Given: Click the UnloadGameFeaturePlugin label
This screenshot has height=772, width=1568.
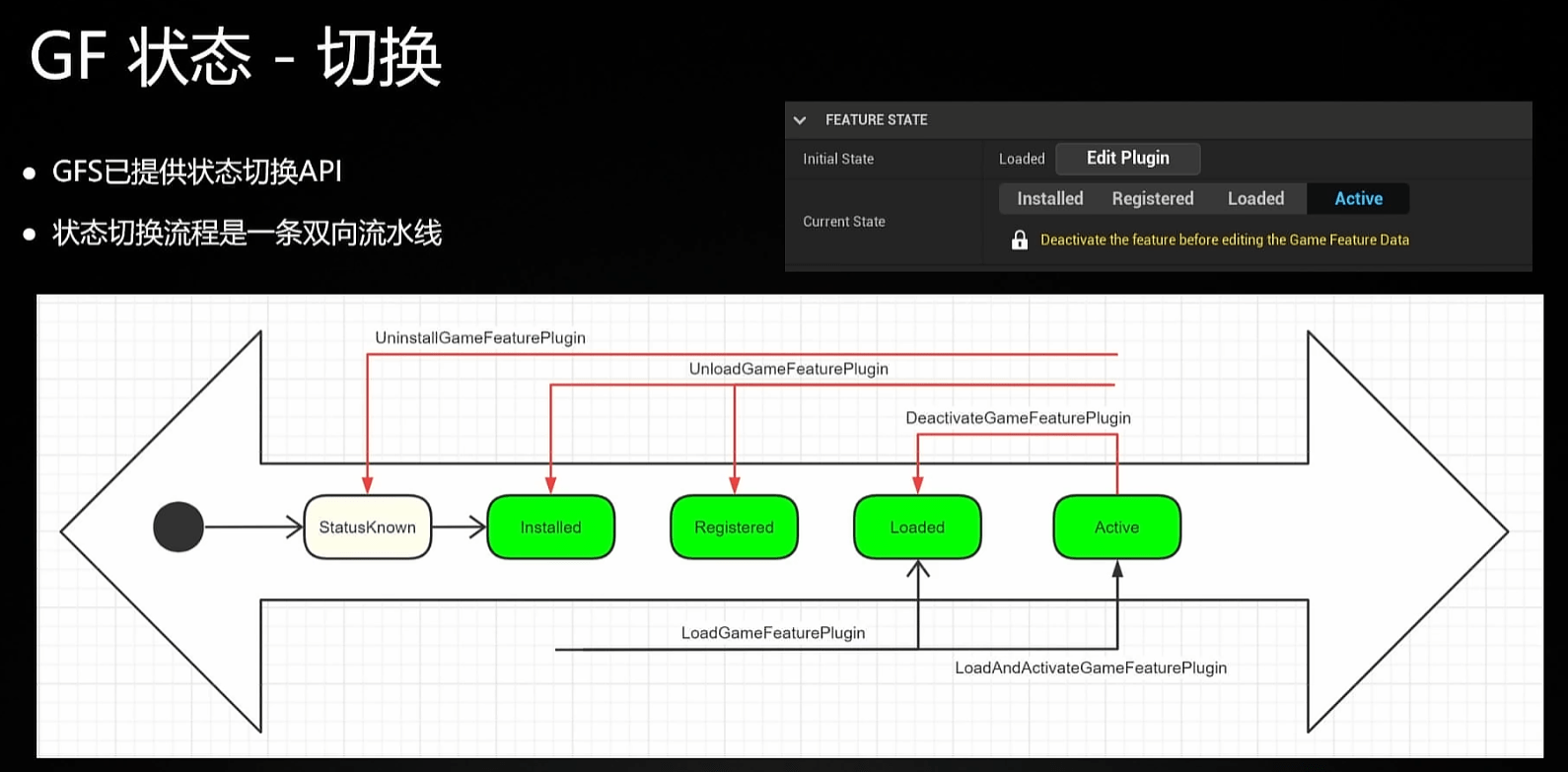Looking at the screenshot, I should 788,369.
